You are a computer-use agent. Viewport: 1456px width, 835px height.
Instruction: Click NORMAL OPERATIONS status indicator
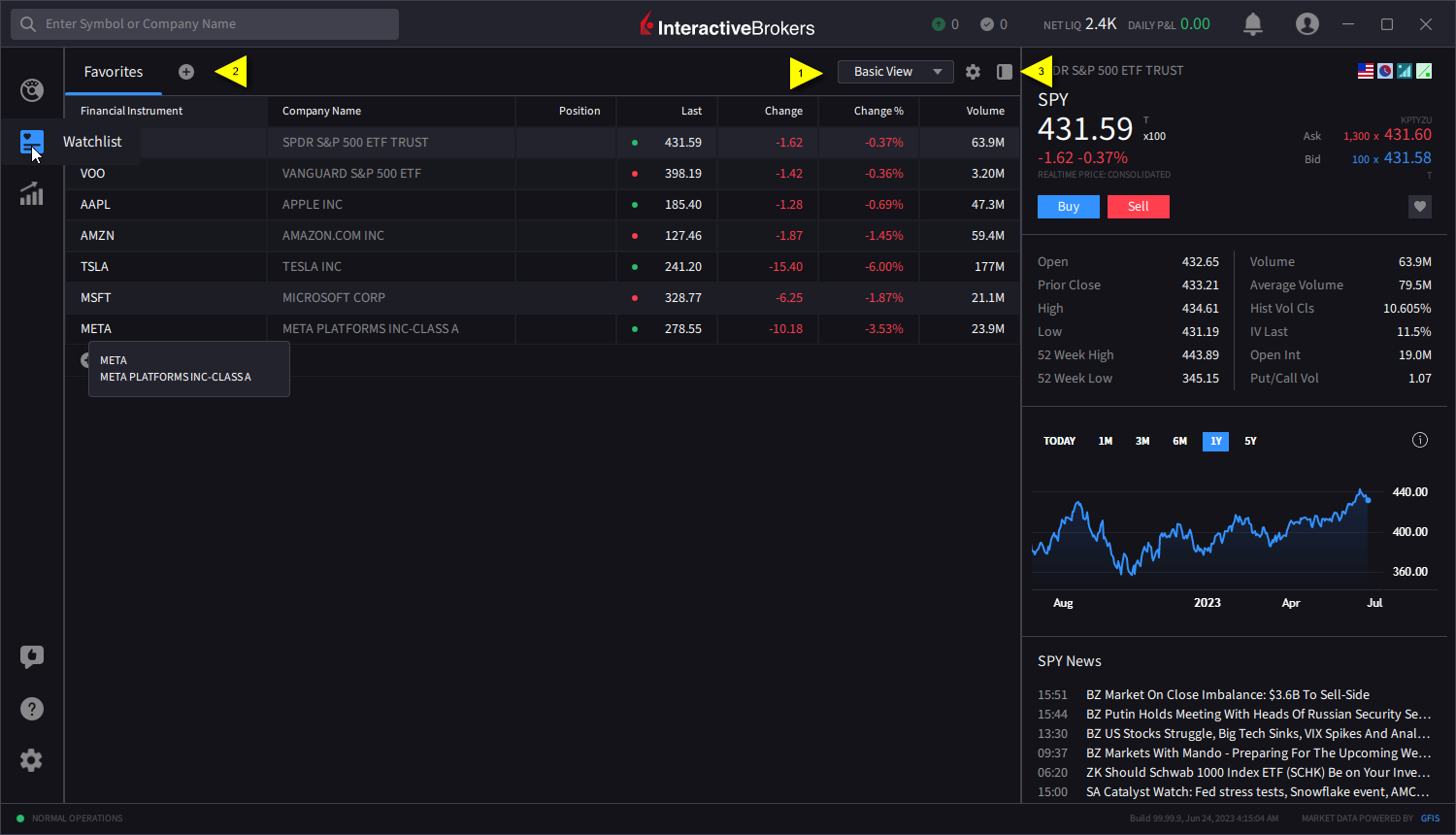click(70, 818)
